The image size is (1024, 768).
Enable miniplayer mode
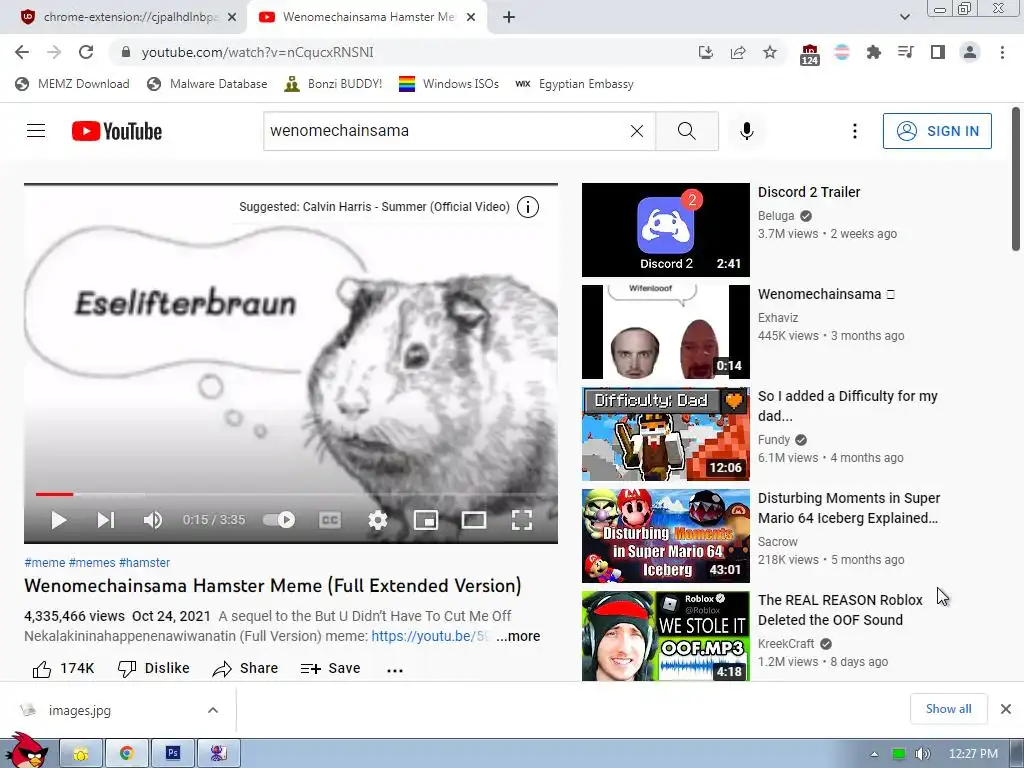coord(426,520)
